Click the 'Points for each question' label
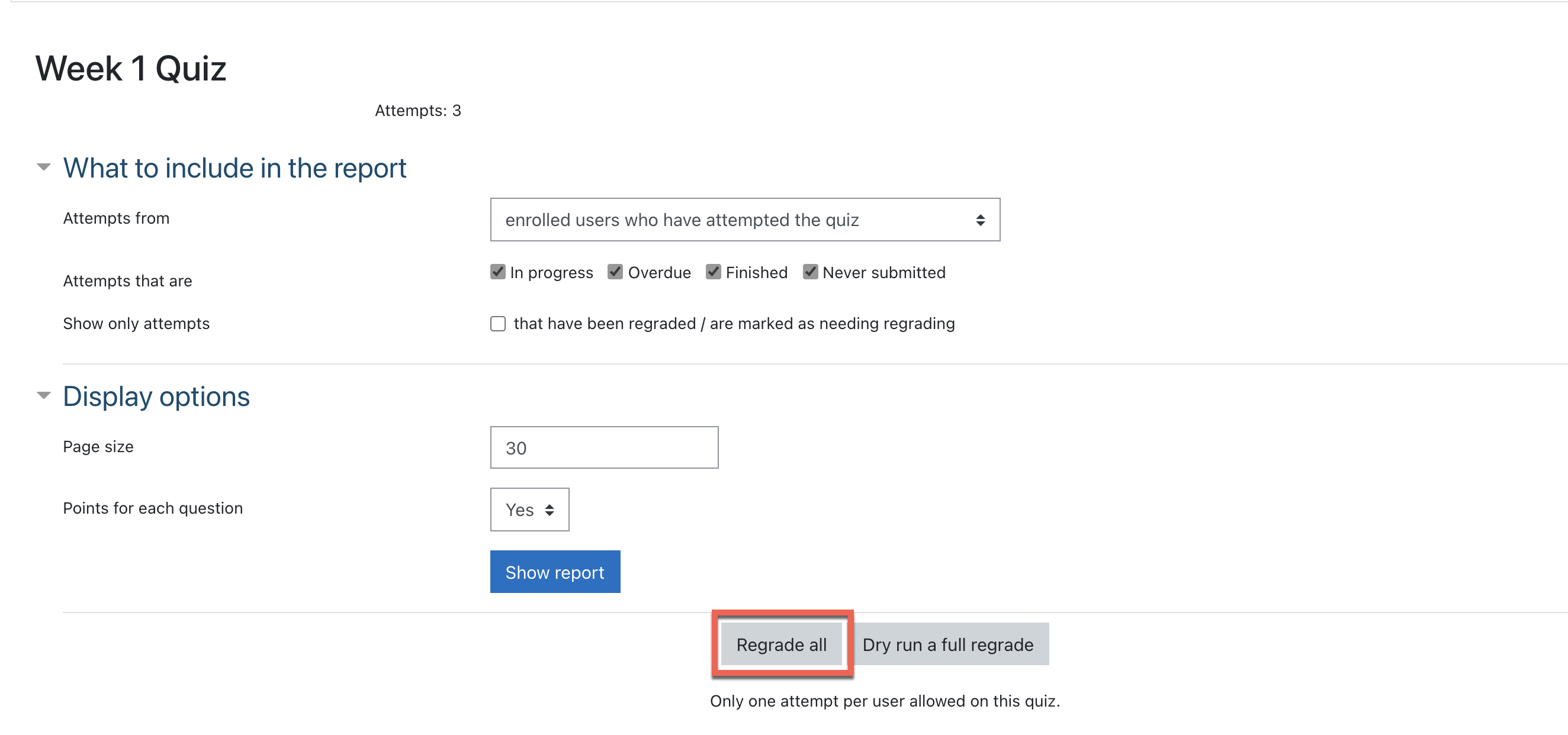This screenshot has width=1568, height=735. [153, 508]
